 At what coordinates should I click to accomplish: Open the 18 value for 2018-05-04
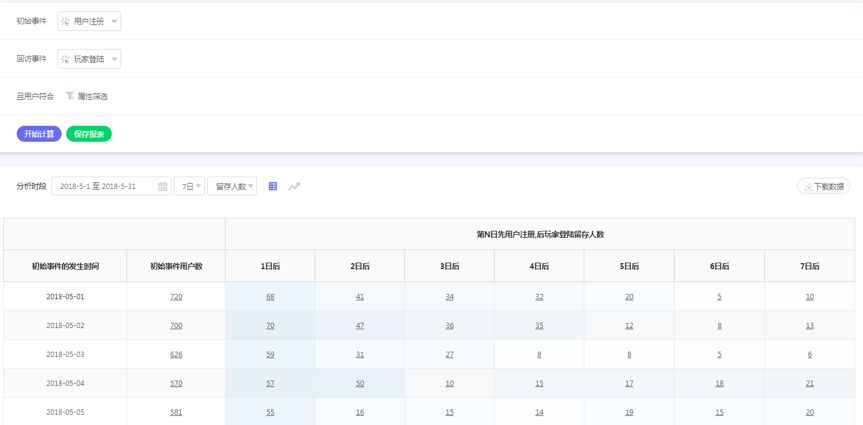(x=719, y=383)
